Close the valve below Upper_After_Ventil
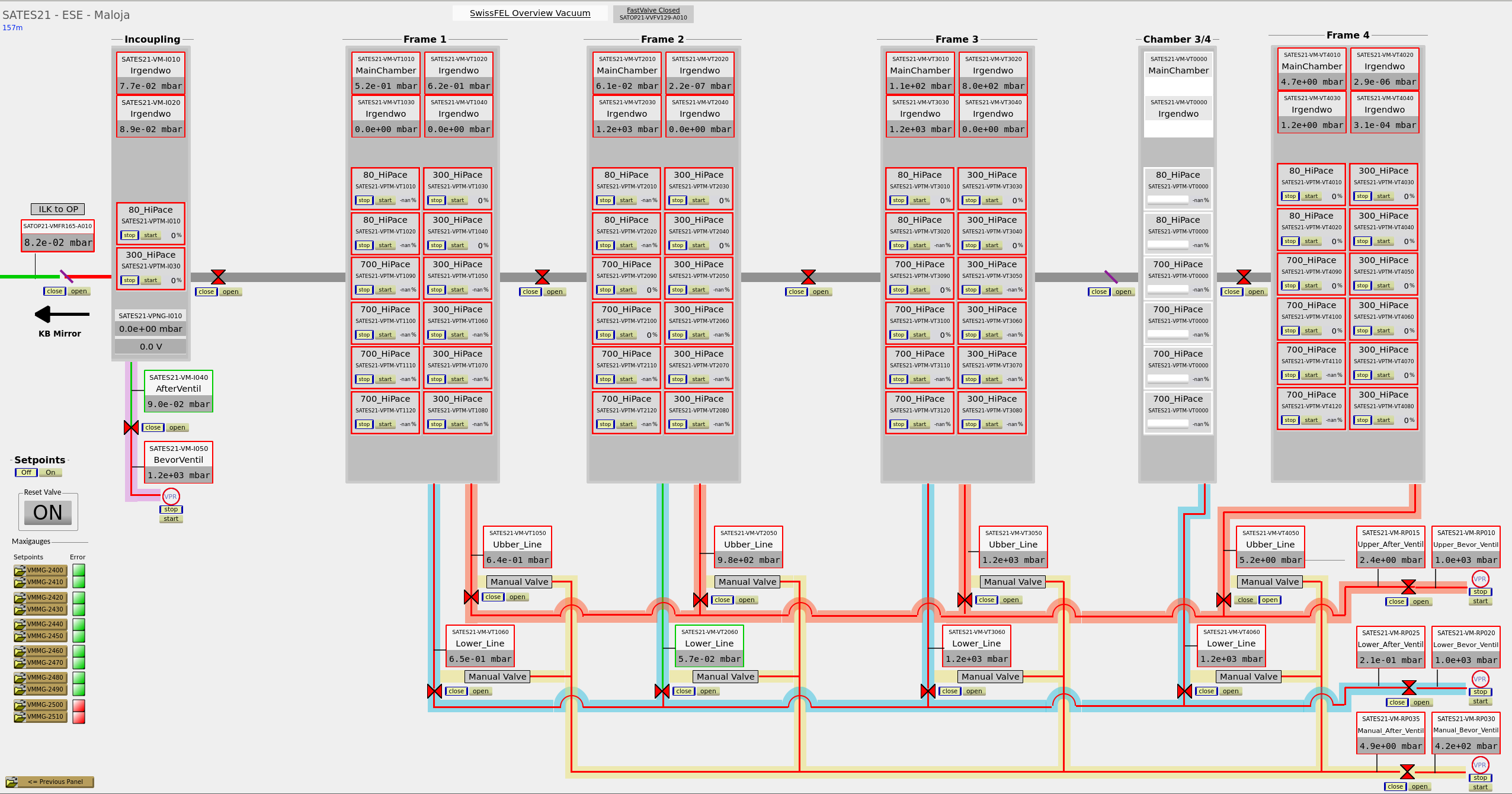Viewport: 1512px width, 794px height. (x=1396, y=601)
